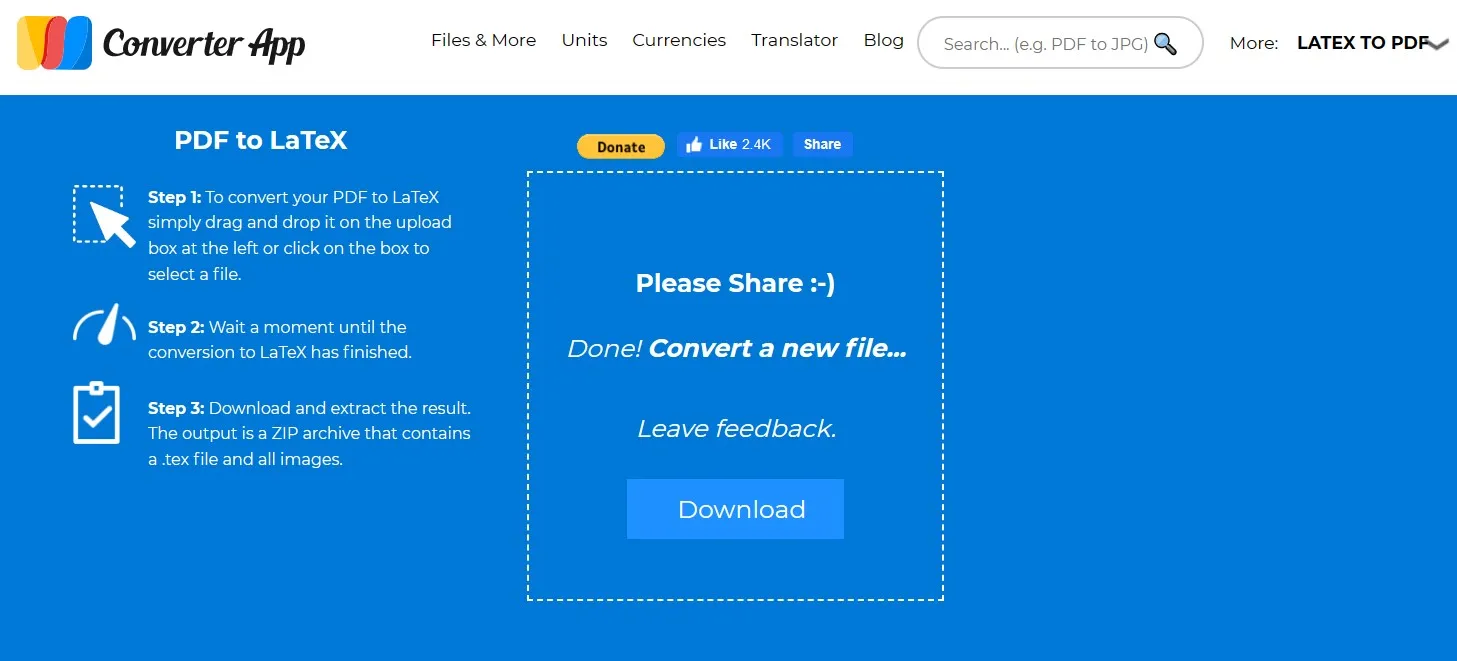Open the Files & More menu
The image size is (1457, 661).
pyautogui.click(x=483, y=40)
